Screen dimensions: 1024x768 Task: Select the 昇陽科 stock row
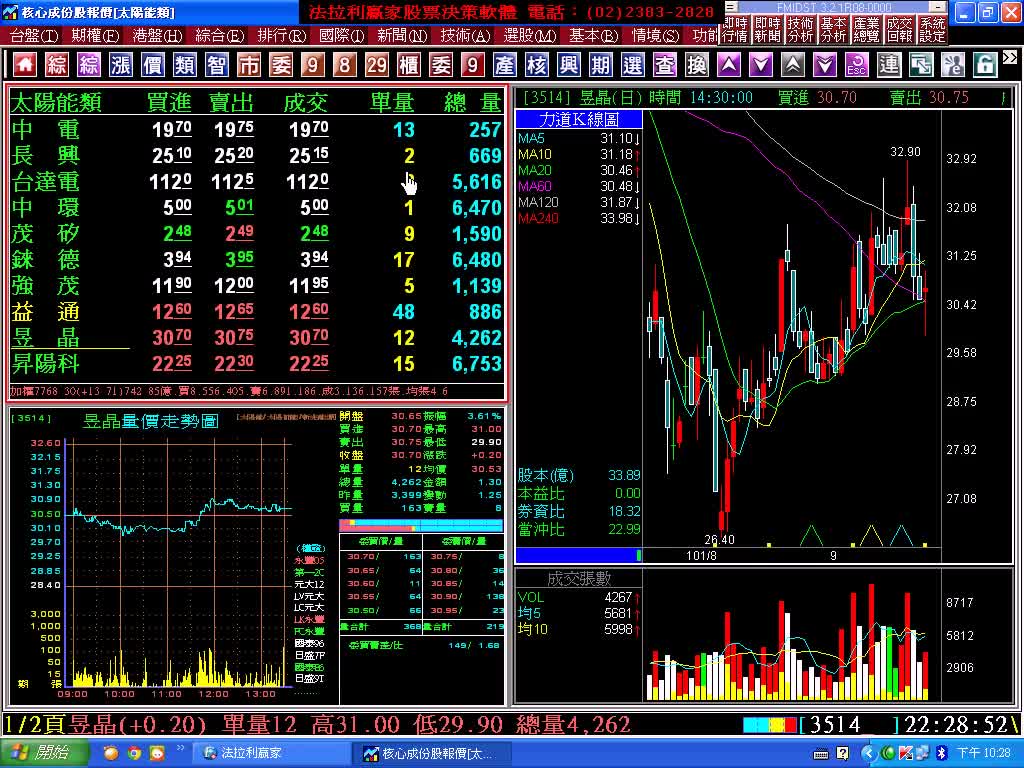(257, 364)
